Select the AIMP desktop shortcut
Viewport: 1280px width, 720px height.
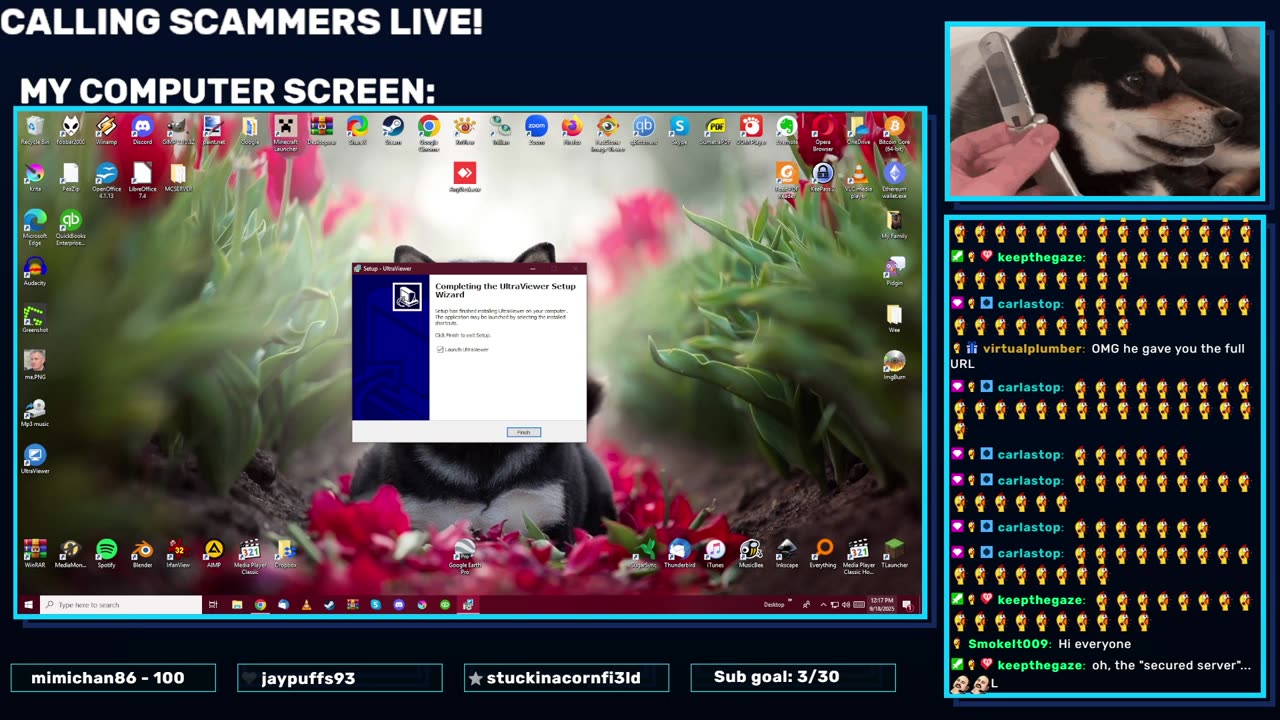click(213, 554)
